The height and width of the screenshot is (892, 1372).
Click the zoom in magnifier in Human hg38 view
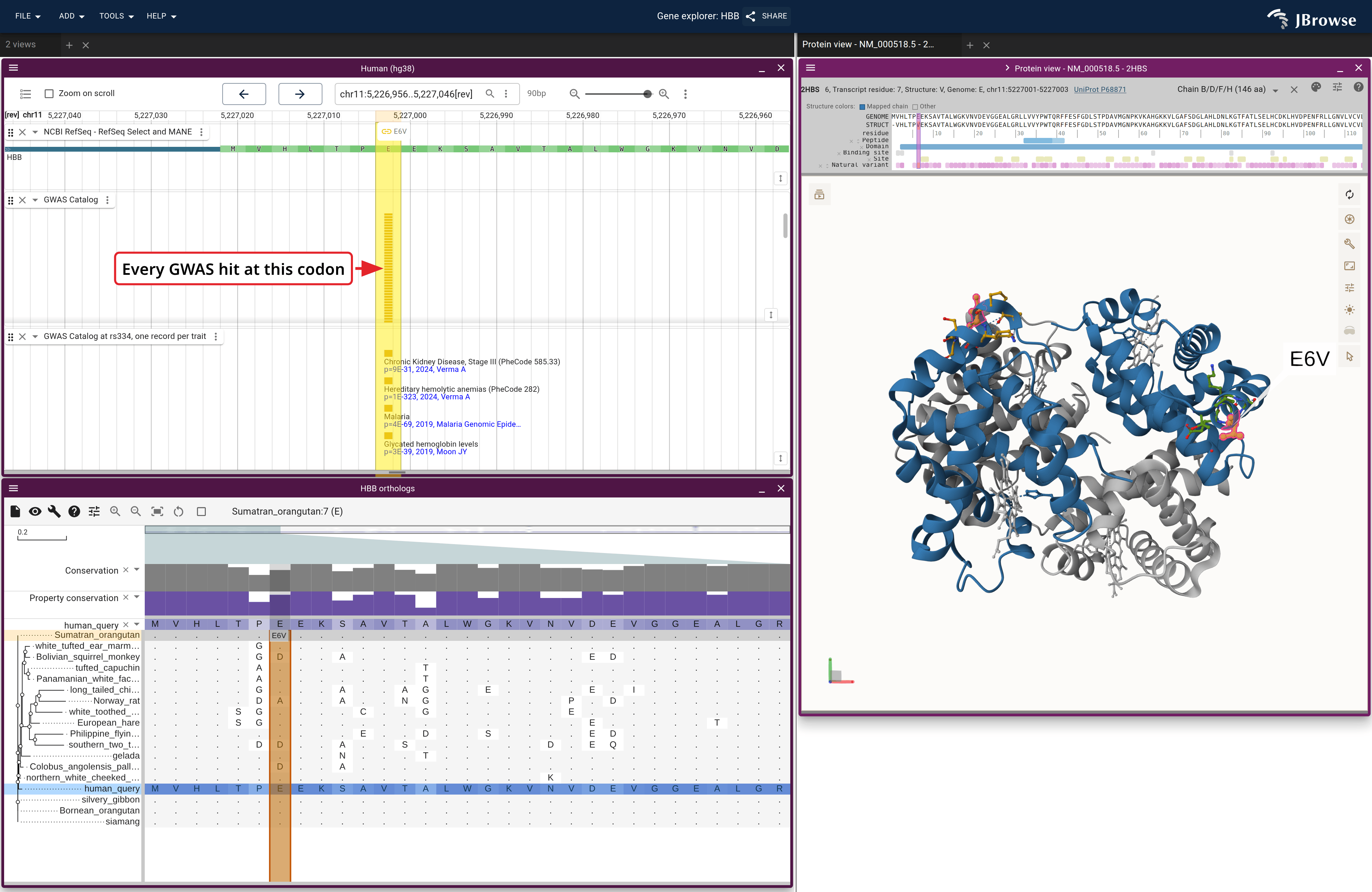pos(663,94)
